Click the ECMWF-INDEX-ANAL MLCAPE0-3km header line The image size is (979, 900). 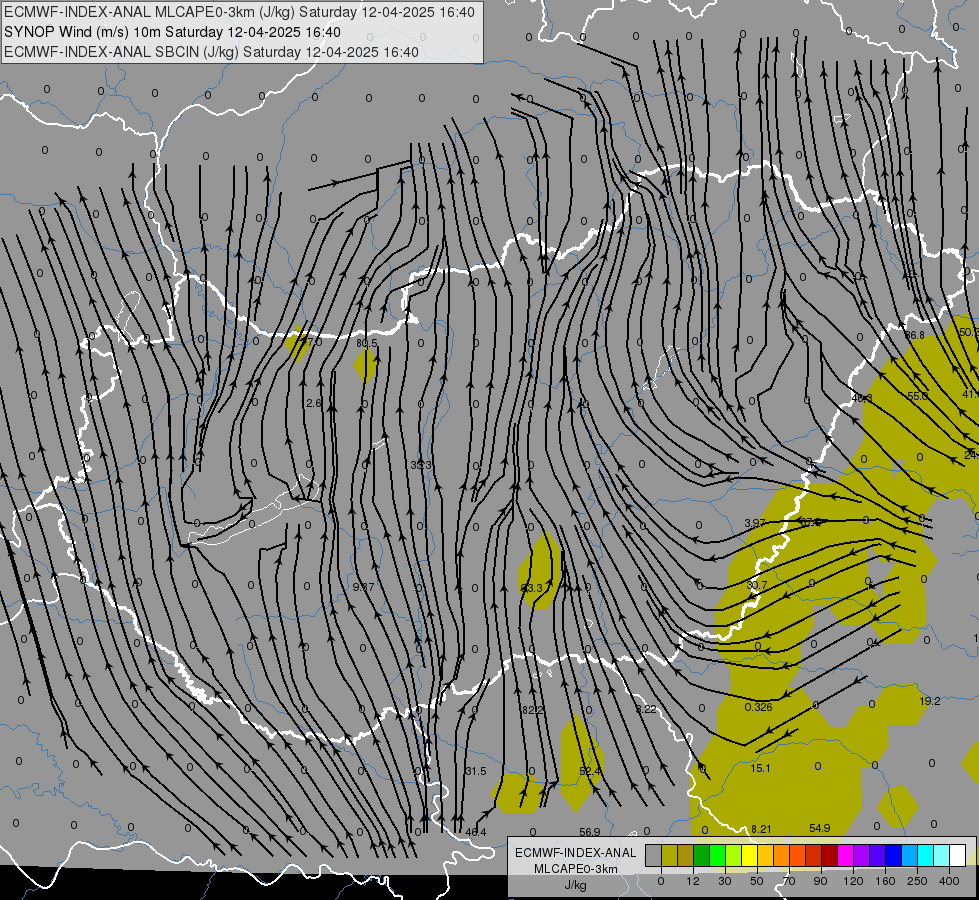tap(239, 12)
